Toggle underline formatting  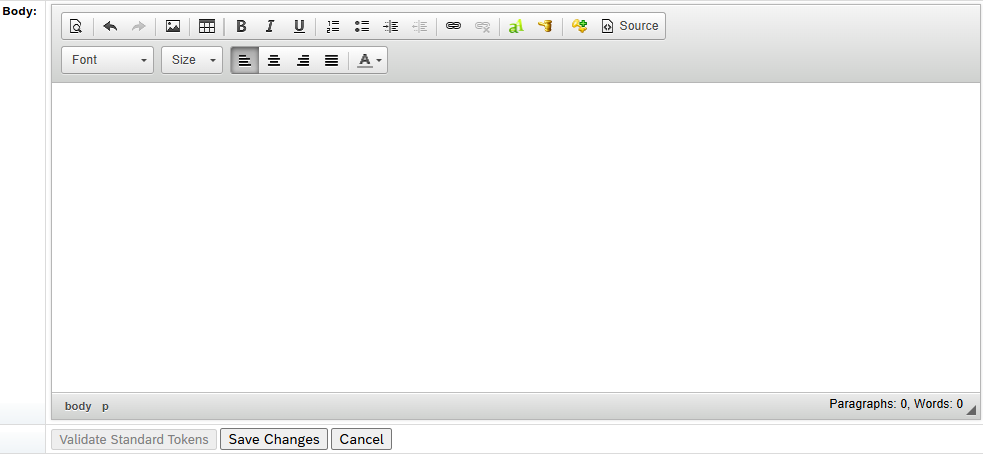point(299,26)
